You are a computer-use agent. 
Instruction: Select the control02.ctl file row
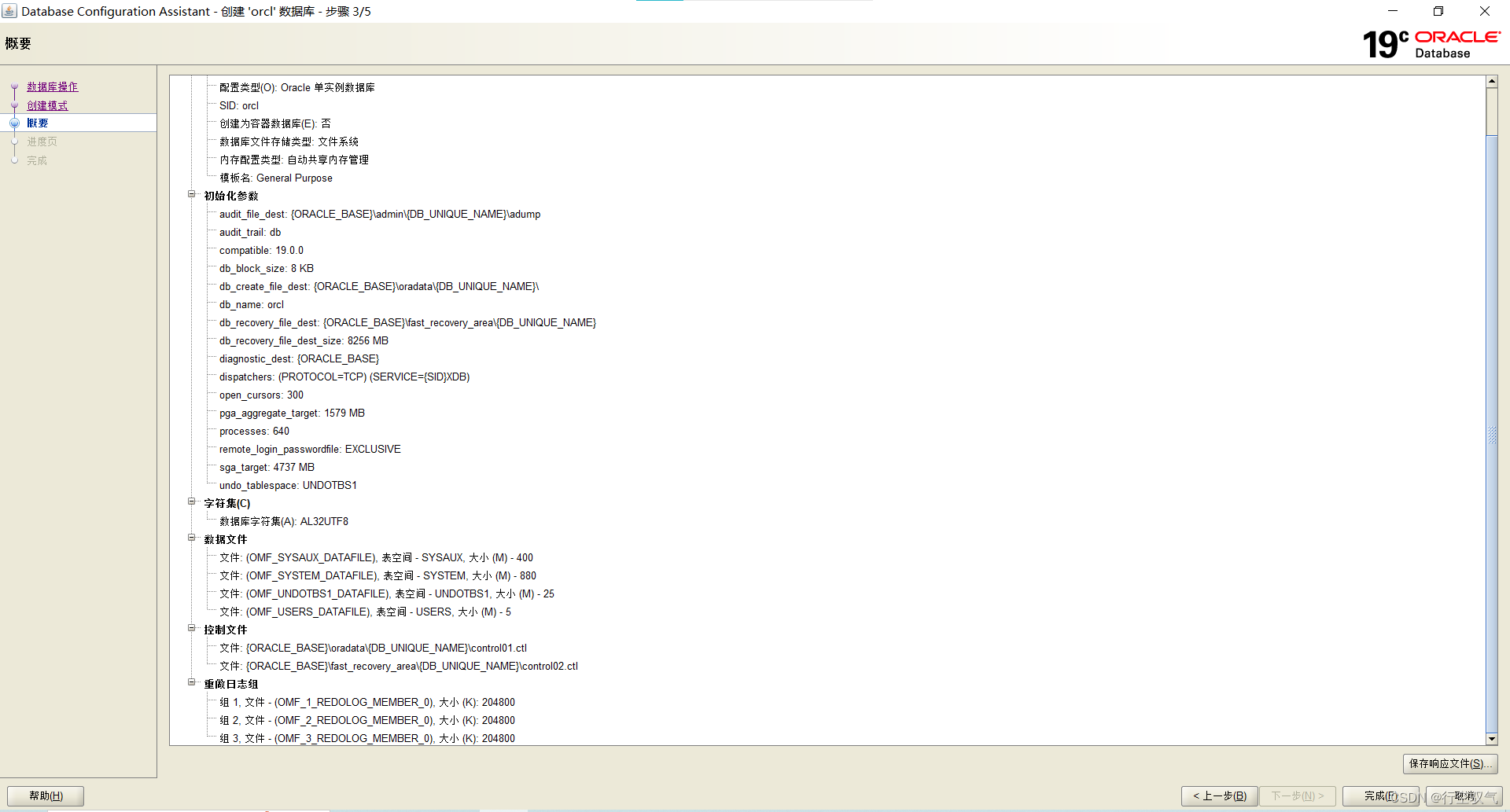click(399, 666)
